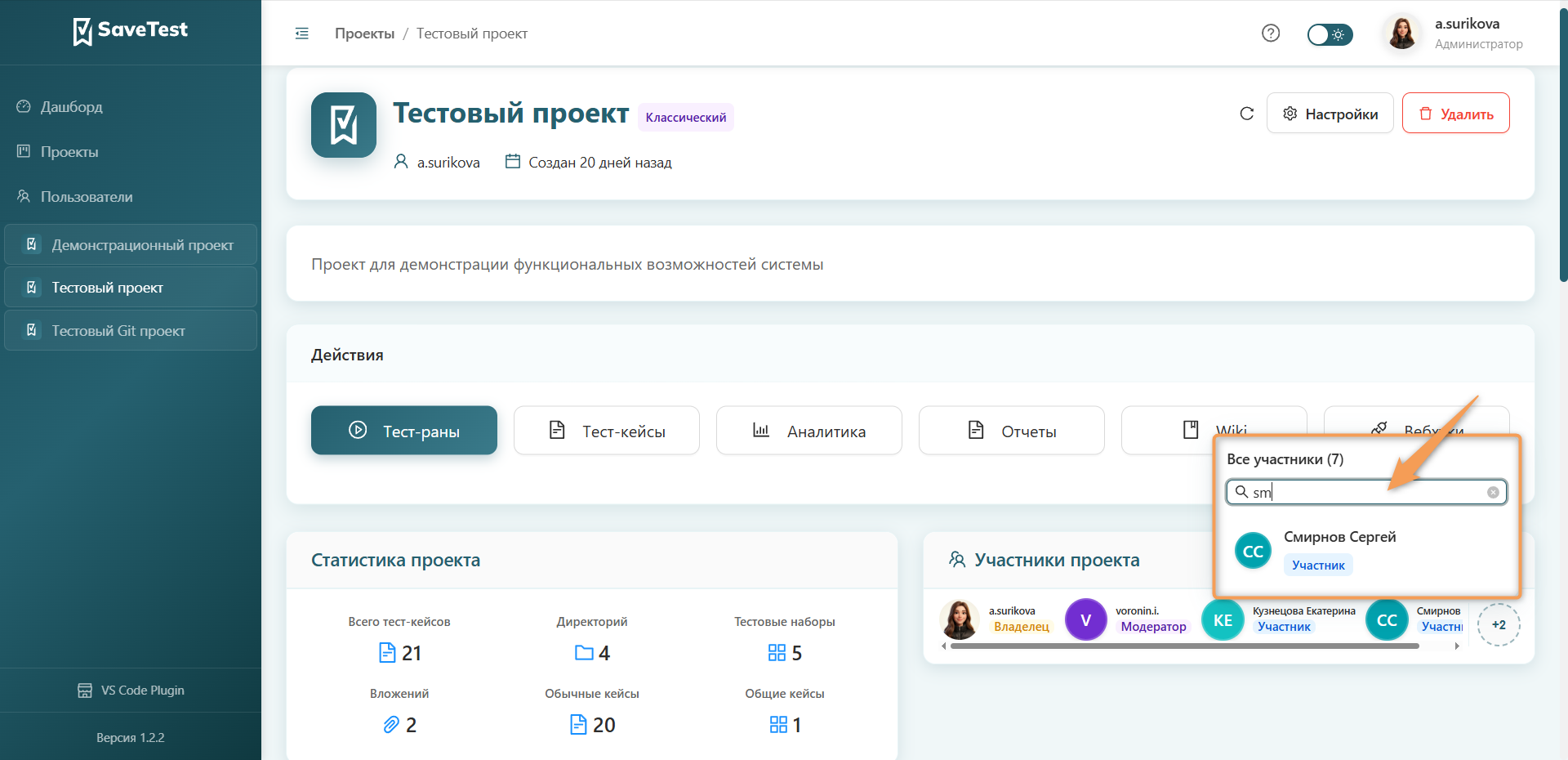Click the Смирнов CC avatar in participants list

coord(1387,619)
